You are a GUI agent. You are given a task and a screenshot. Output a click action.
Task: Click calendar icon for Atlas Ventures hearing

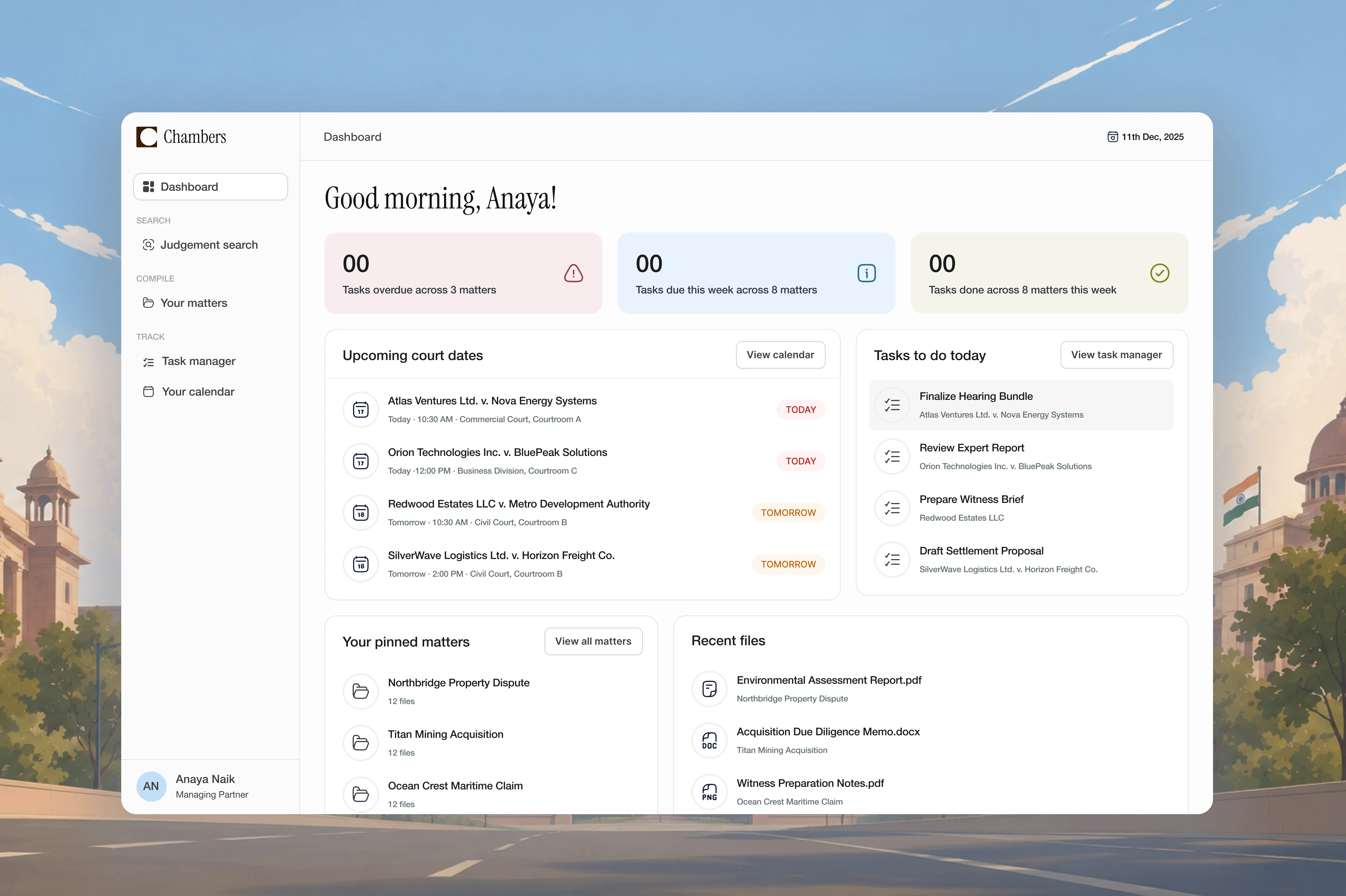(x=361, y=410)
